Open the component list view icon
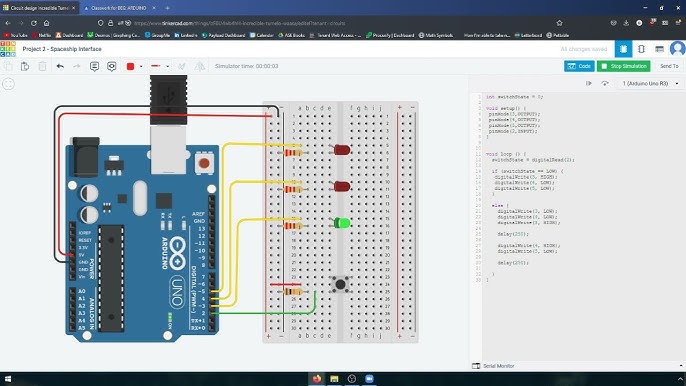 (x=659, y=49)
